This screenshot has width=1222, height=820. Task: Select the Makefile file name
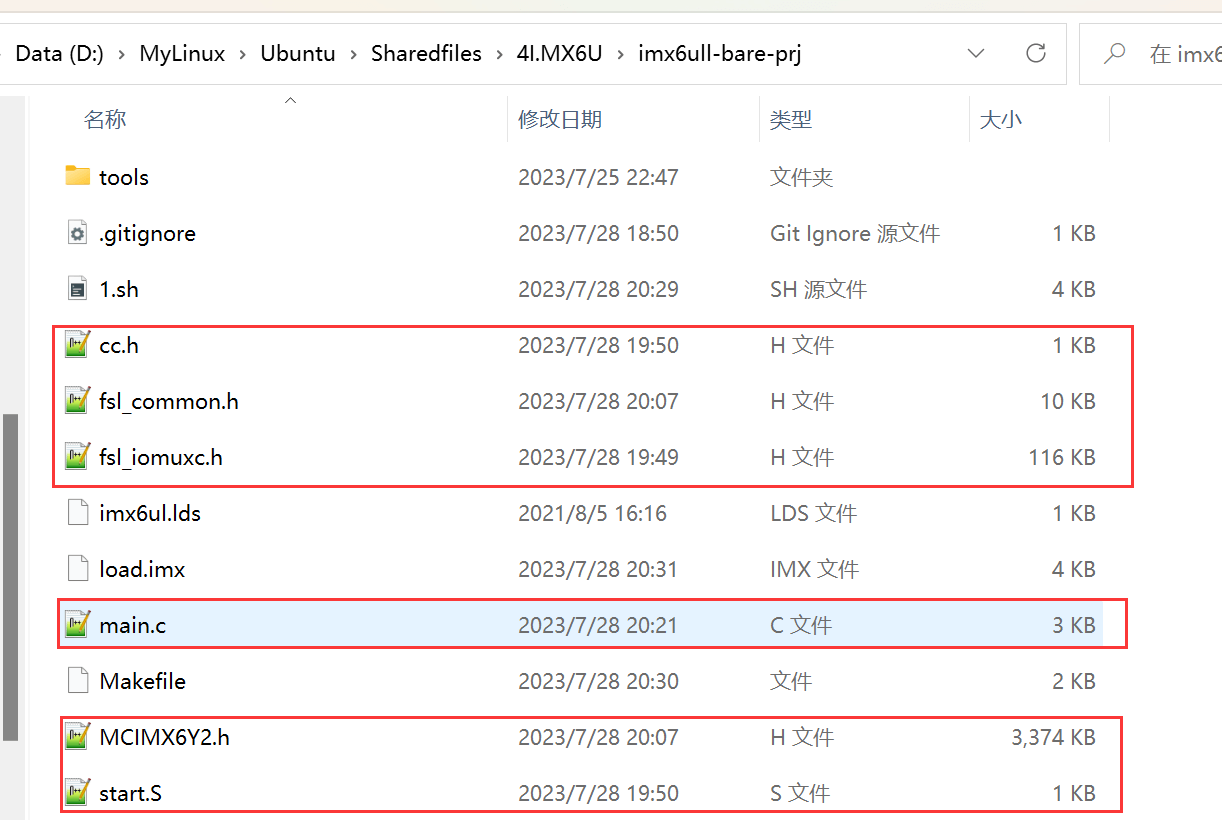coord(143,681)
